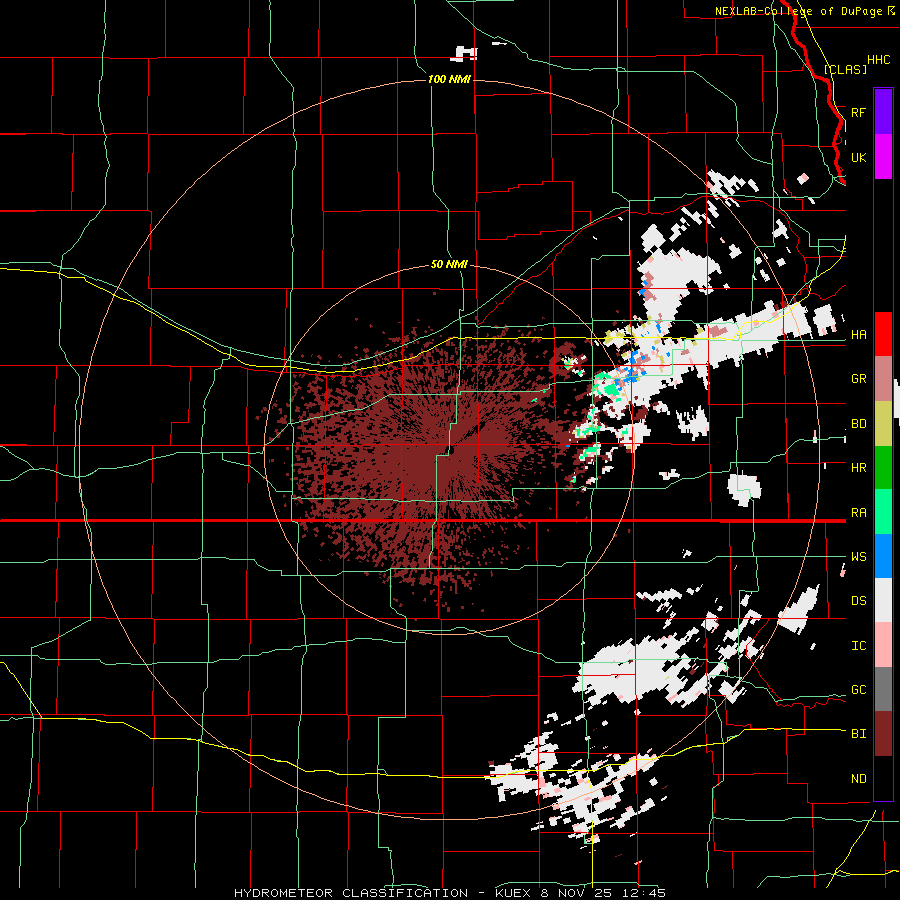Viewport: 900px width, 900px height.
Task: Click the radar site center dot
Action: pyautogui.click(x=451, y=451)
